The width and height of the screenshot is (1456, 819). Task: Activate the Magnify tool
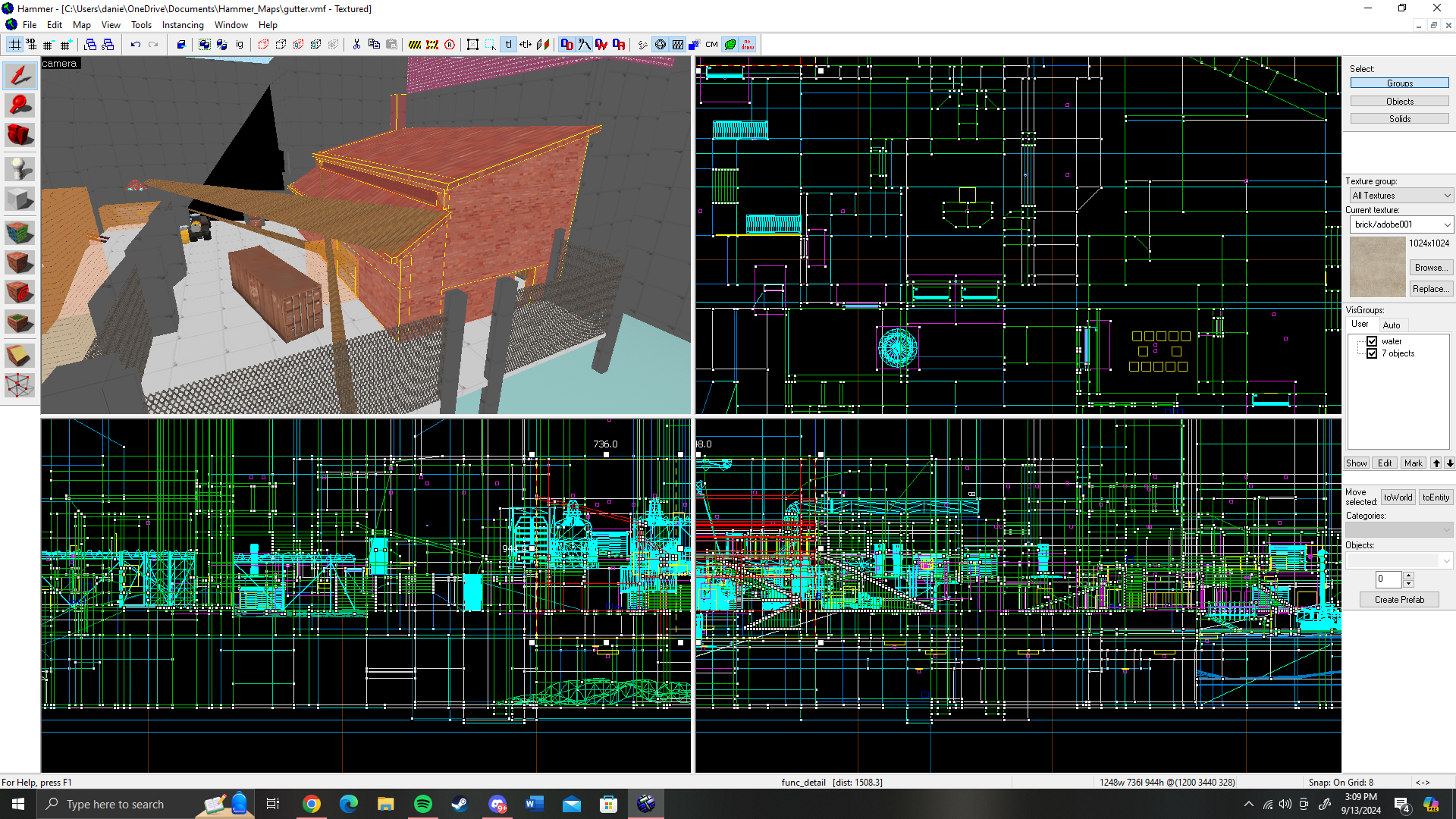point(20,105)
